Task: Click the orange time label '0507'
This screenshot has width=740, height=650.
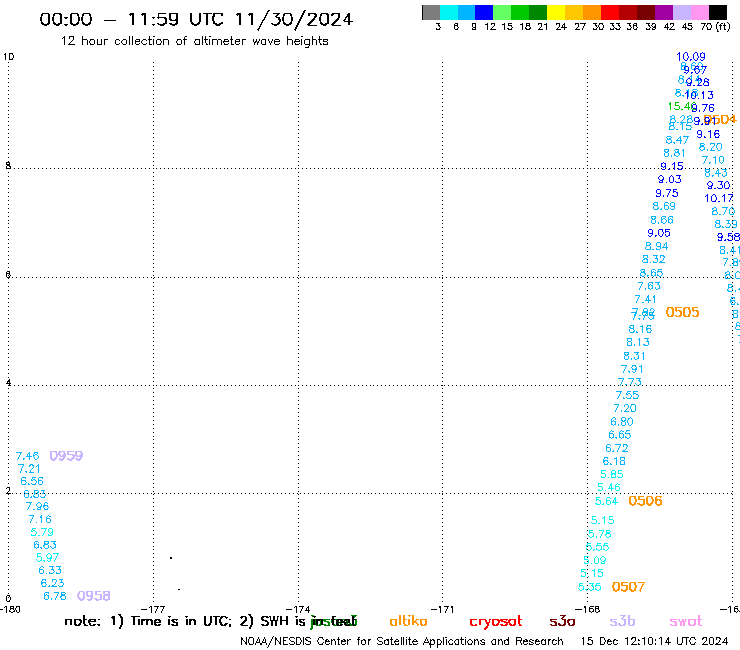Action: pos(628,587)
